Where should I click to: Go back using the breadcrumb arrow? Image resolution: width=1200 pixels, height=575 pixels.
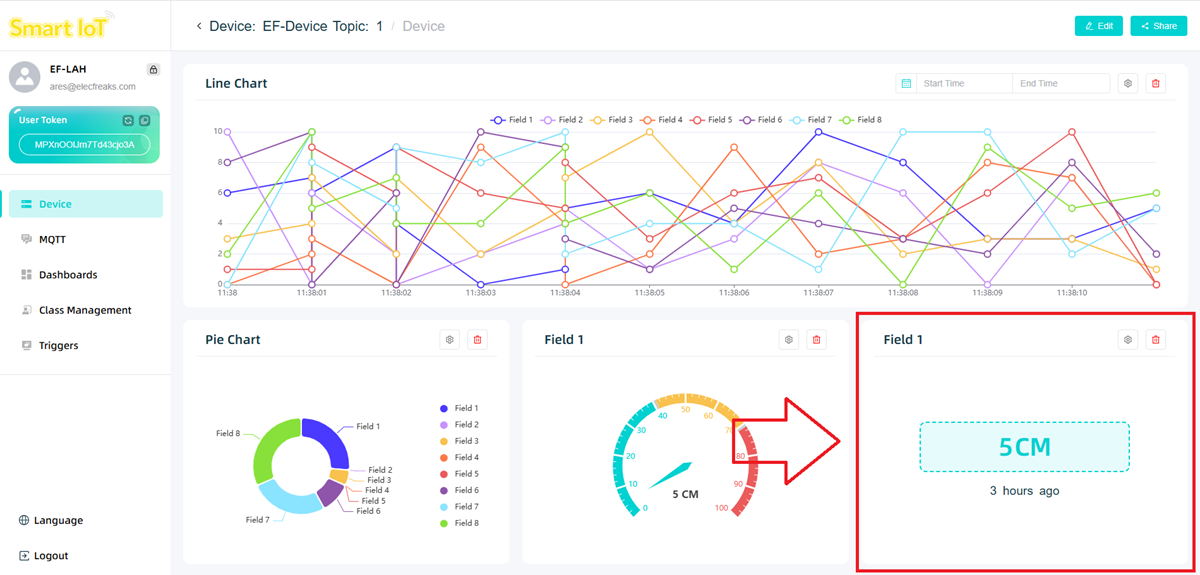tap(198, 26)
